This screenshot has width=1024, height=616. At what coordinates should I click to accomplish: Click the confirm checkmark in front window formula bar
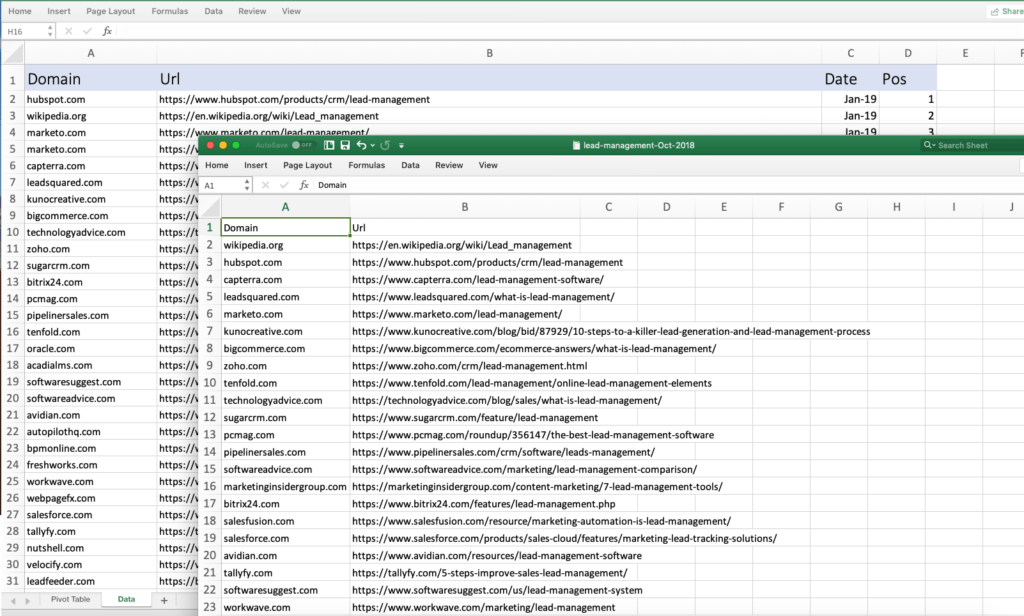click(284, 185)
